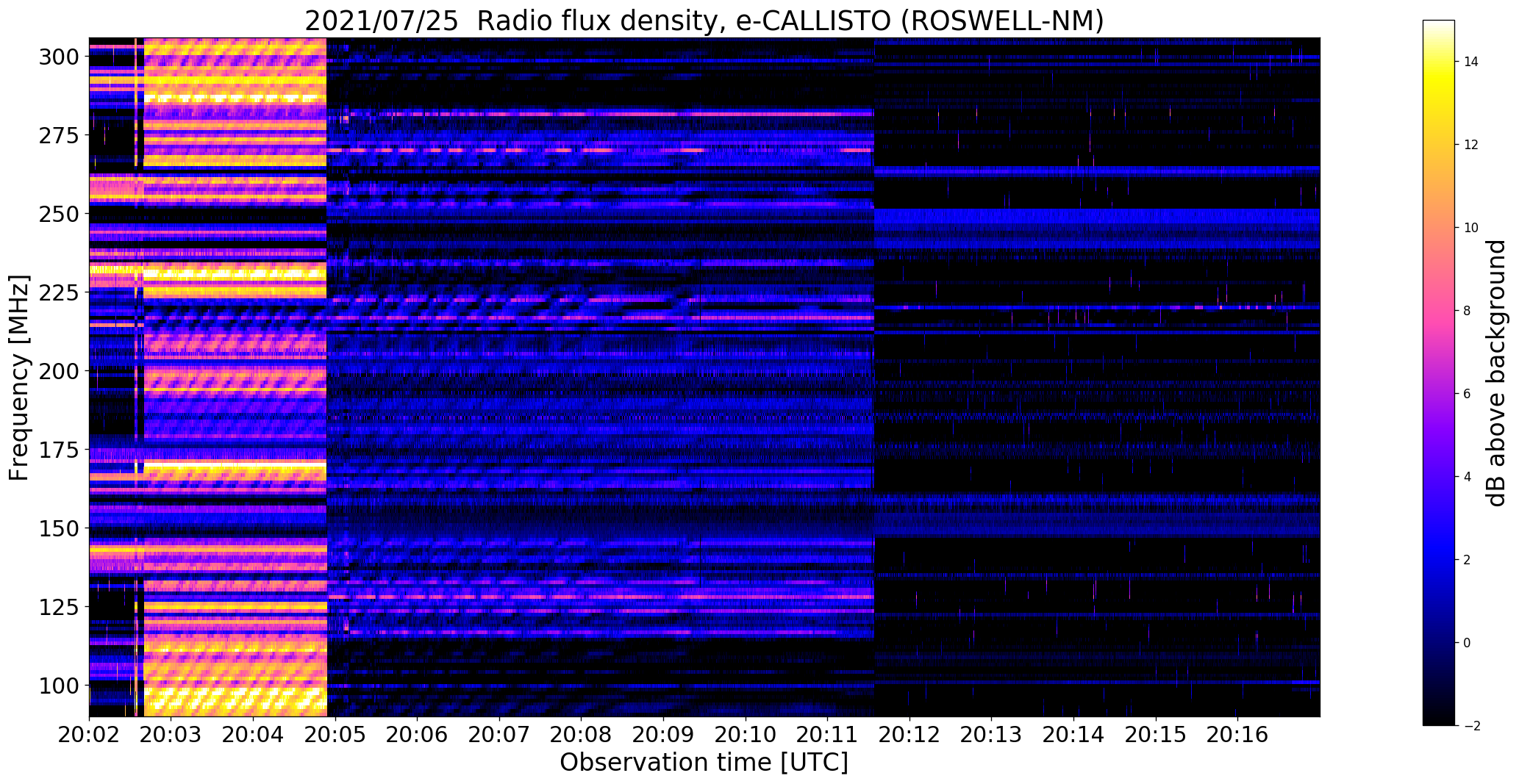
Task: Select the colorbar tick value 8
Action: [x=1467, y=311]
